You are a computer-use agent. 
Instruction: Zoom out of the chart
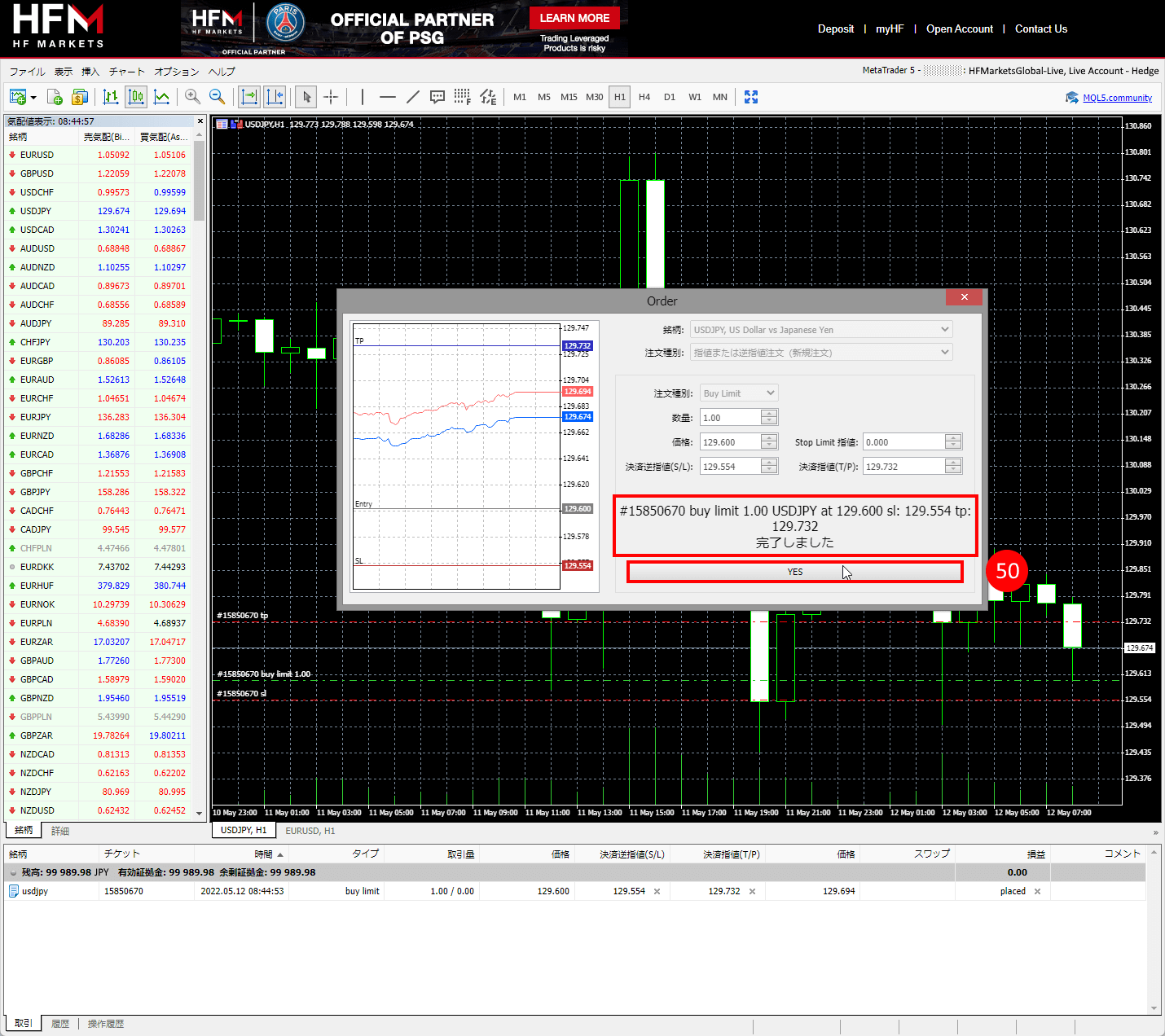click(x=218, y=97)
